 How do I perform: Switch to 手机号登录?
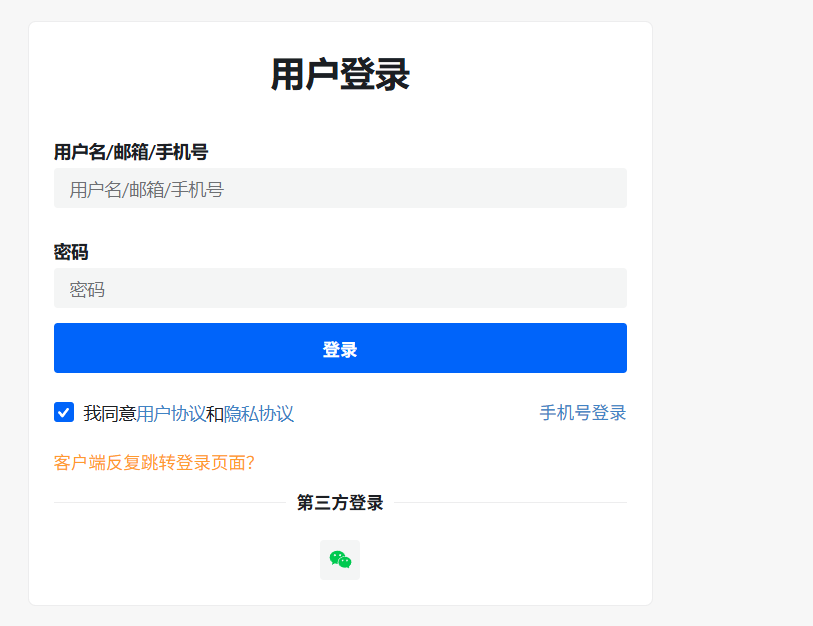[x=583, y=413]
